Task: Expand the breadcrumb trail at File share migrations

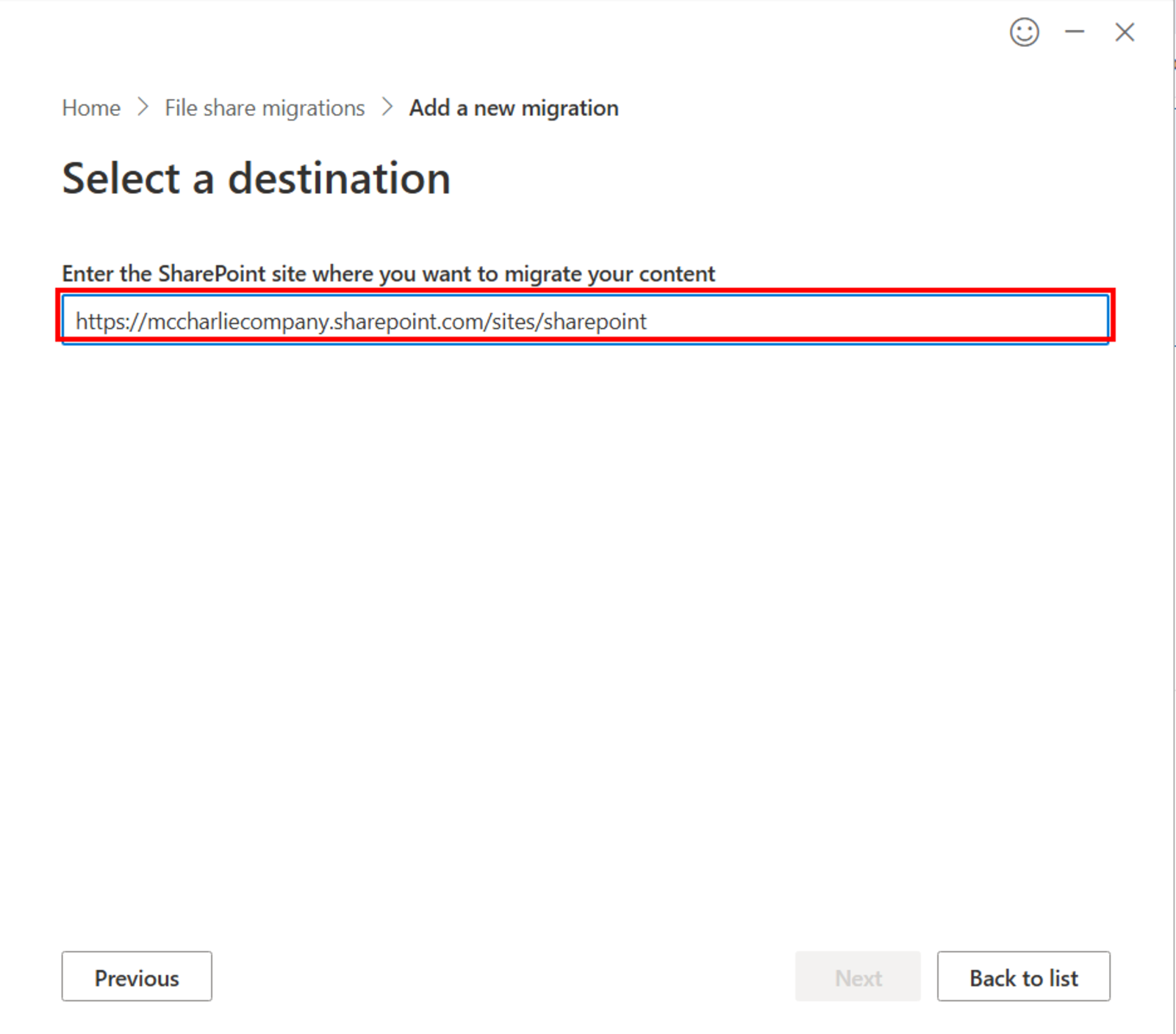Action: pyautogui.click(x=264, y=107)
